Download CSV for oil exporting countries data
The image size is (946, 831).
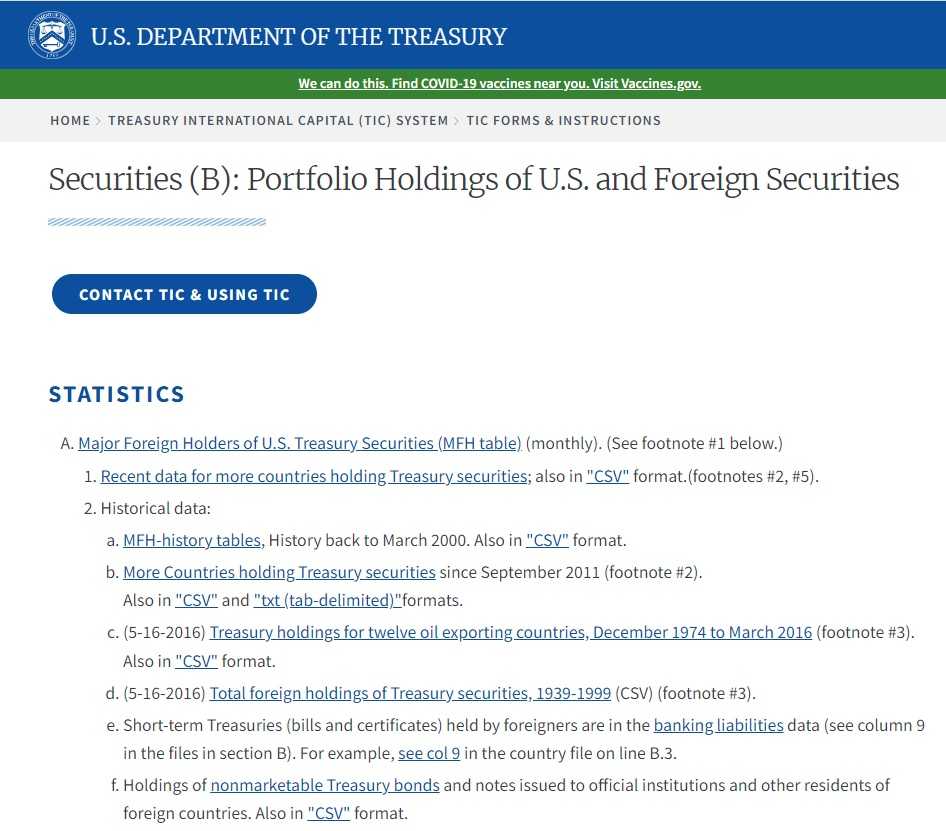click(196, 661)
